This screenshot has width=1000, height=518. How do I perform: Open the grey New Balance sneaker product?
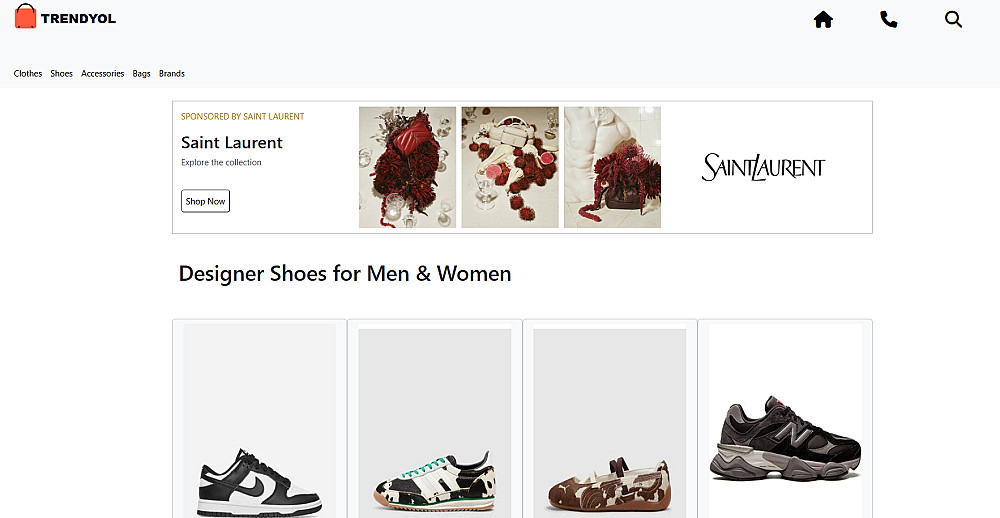point(785,440)
